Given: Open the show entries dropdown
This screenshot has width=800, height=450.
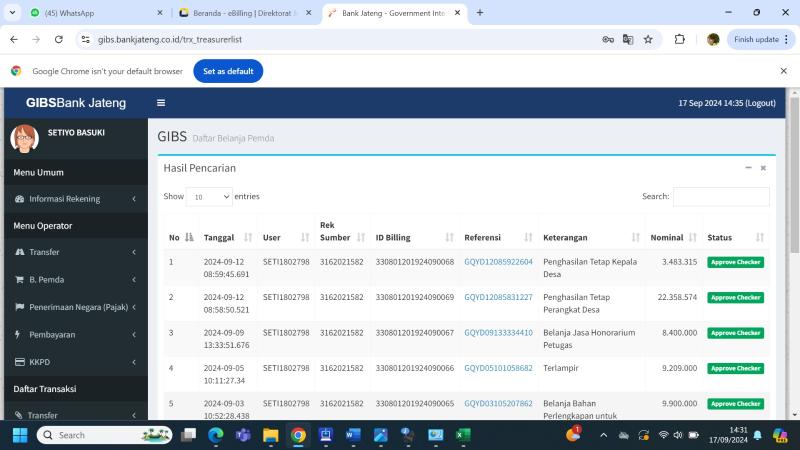Looking at the screenshot, I should [x=209, y=197].
